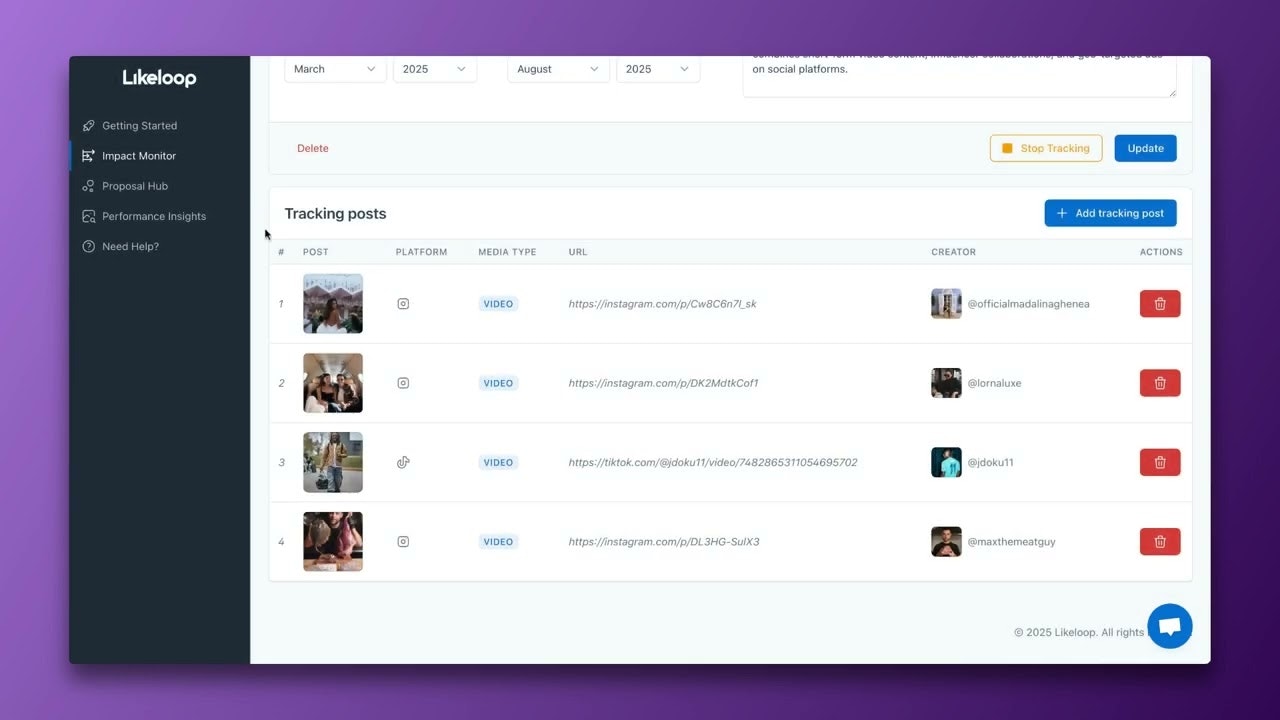Open the March month dropdown
The height and width of the screenshot is (720, 1280).
(x=335, y=69)
